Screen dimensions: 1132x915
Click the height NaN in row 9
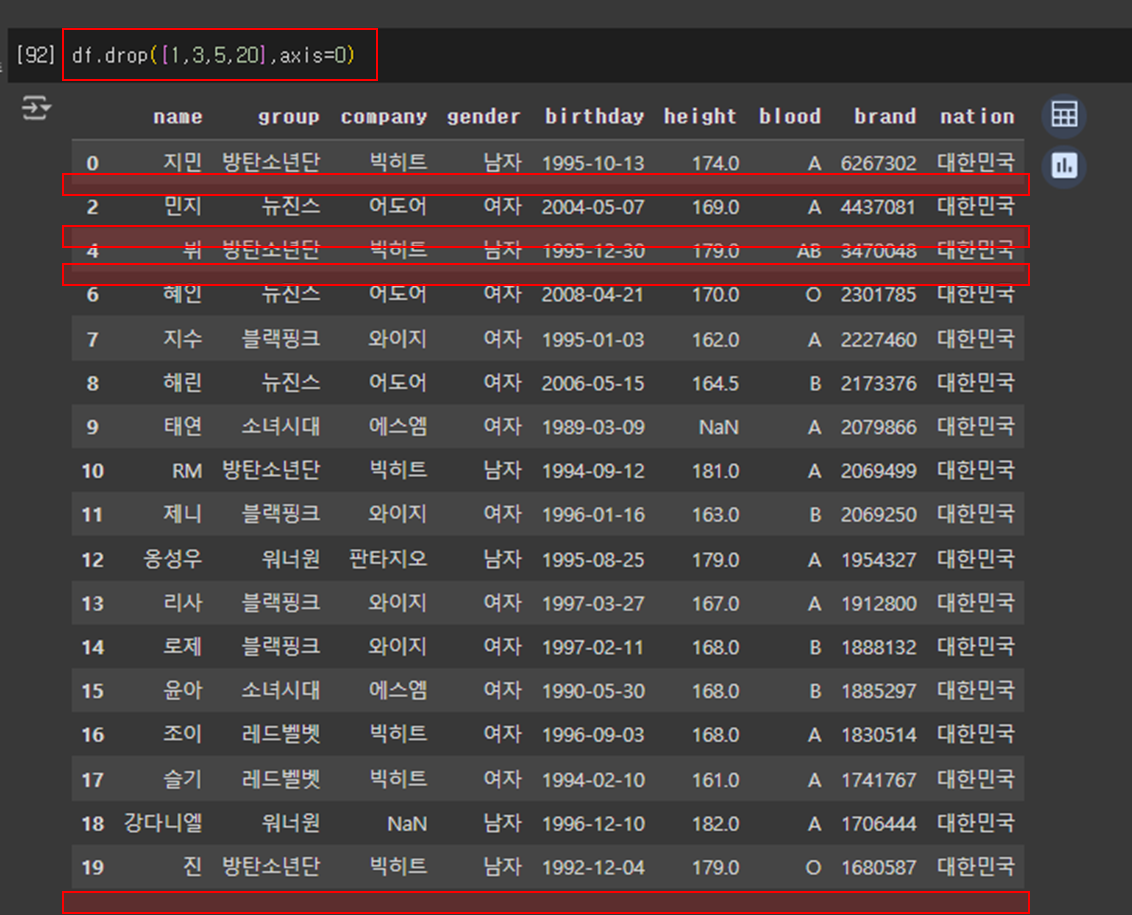point(718,428)
